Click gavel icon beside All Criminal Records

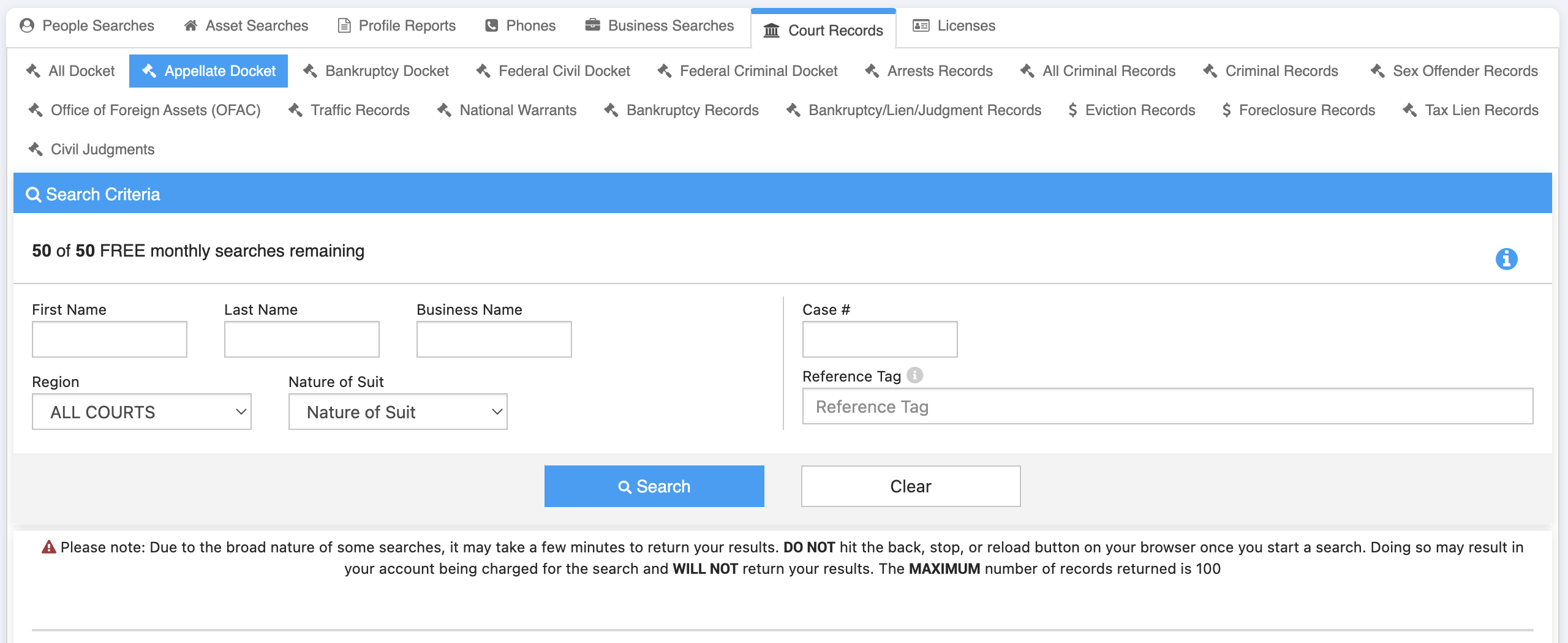click(x=1027, y=71)
